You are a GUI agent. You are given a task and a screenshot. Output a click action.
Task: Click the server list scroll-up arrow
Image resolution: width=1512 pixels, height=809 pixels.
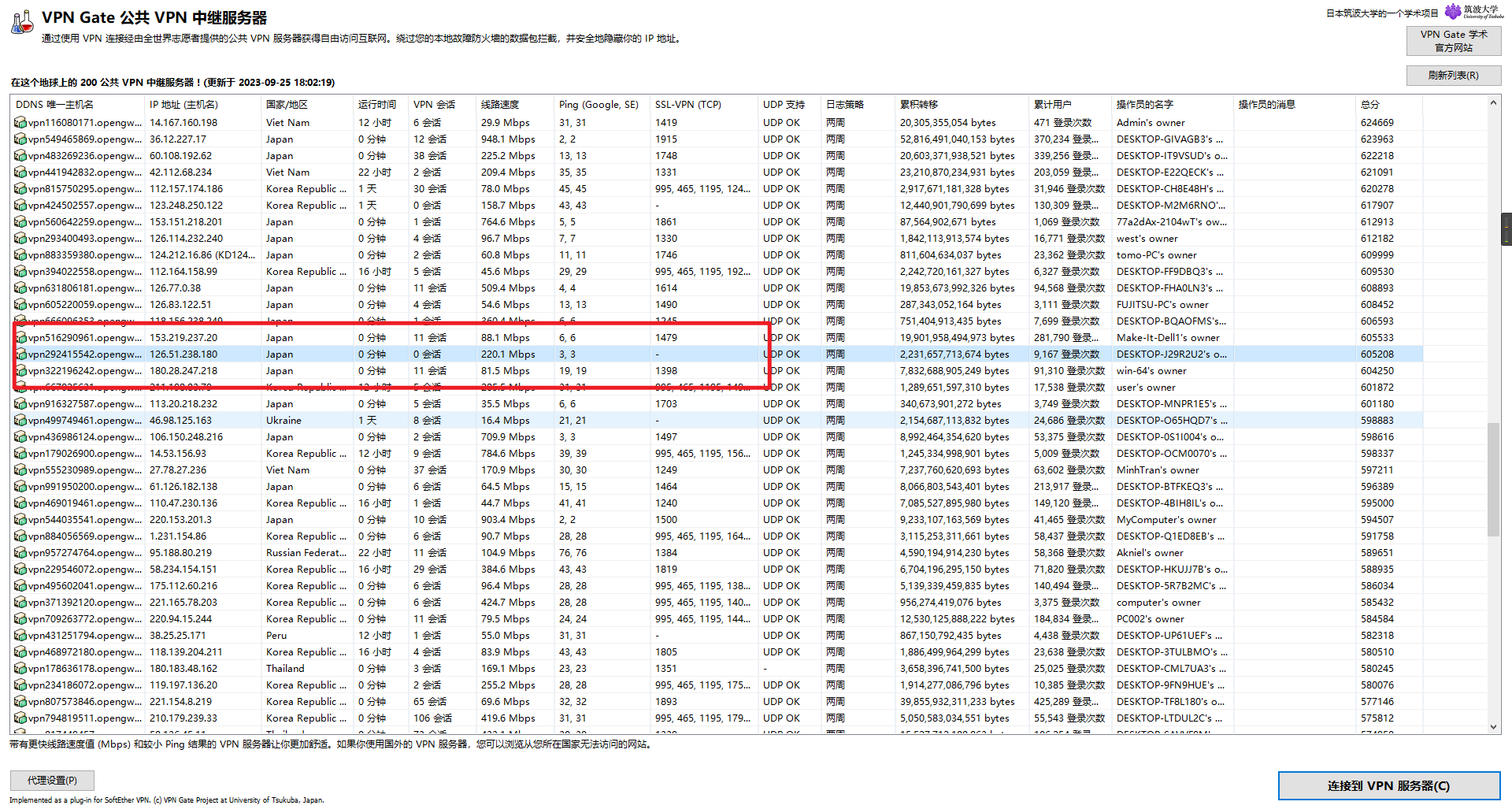(x=1493, y=102)
